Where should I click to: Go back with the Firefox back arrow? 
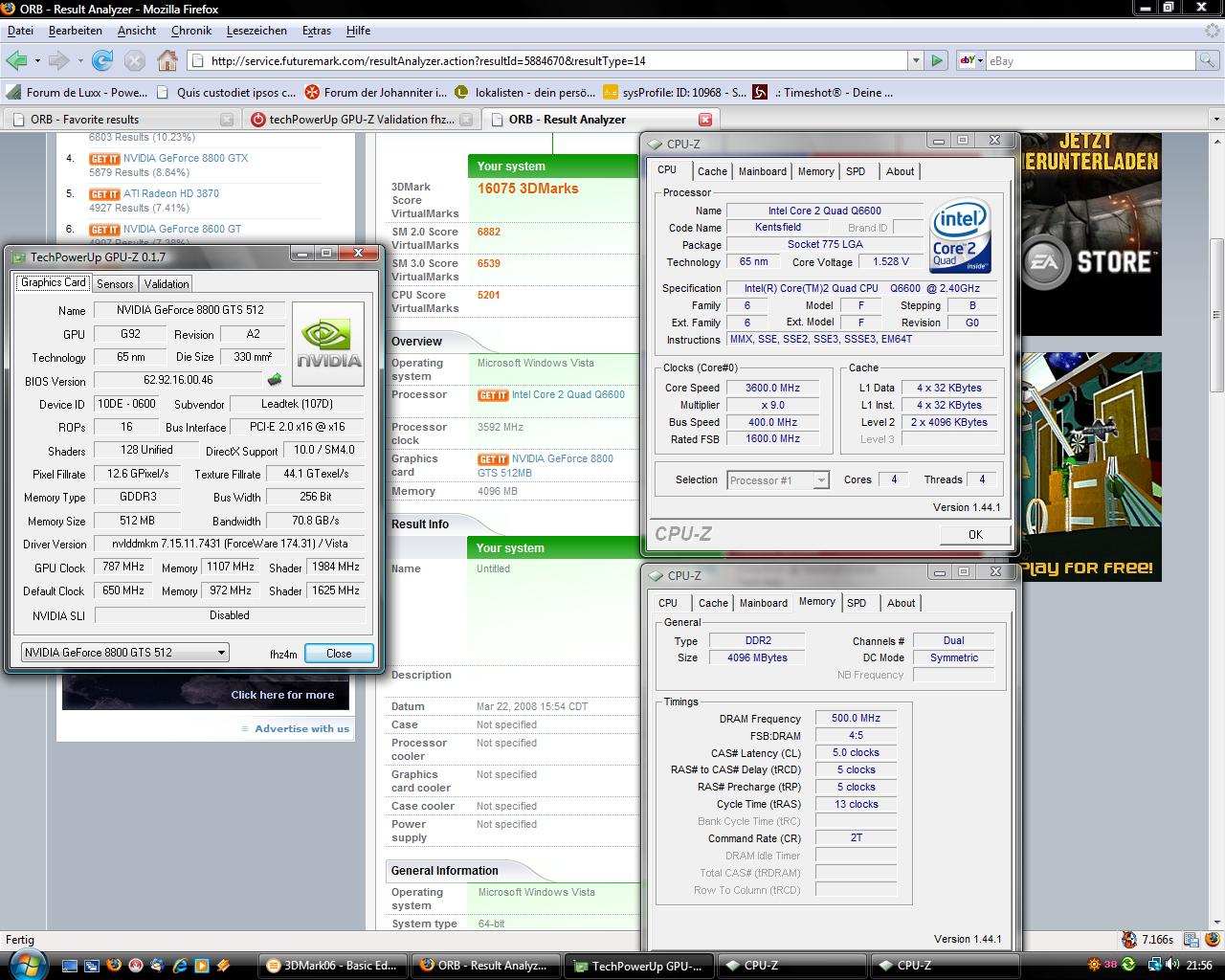click(x=16, y=60)
